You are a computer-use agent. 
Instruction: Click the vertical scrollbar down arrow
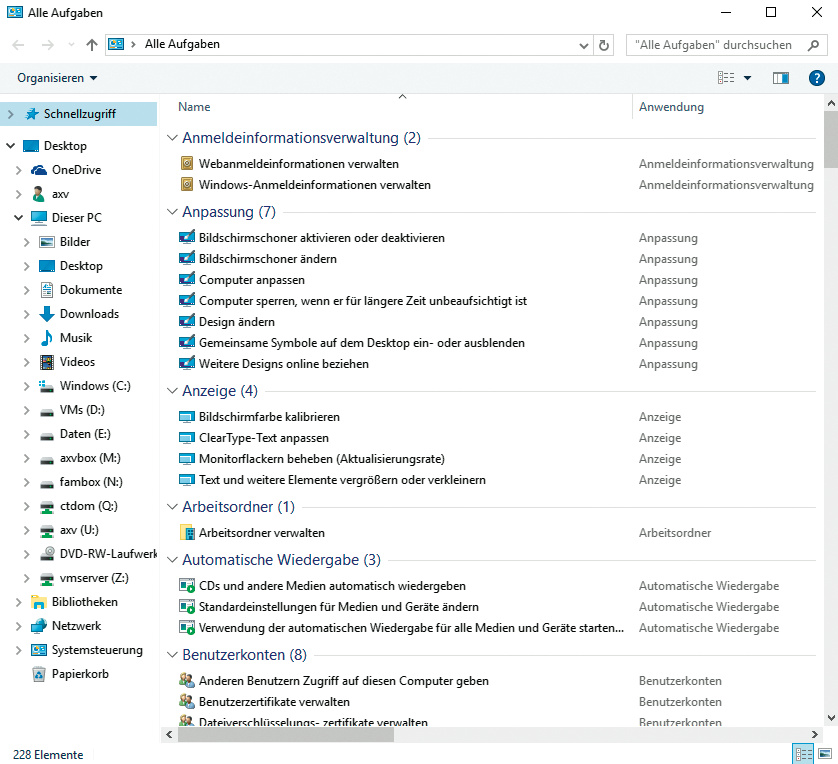coord(831,718)
